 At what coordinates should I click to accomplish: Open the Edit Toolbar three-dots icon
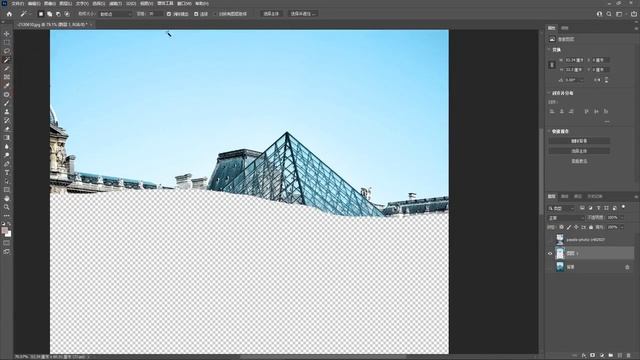[7, 216]
